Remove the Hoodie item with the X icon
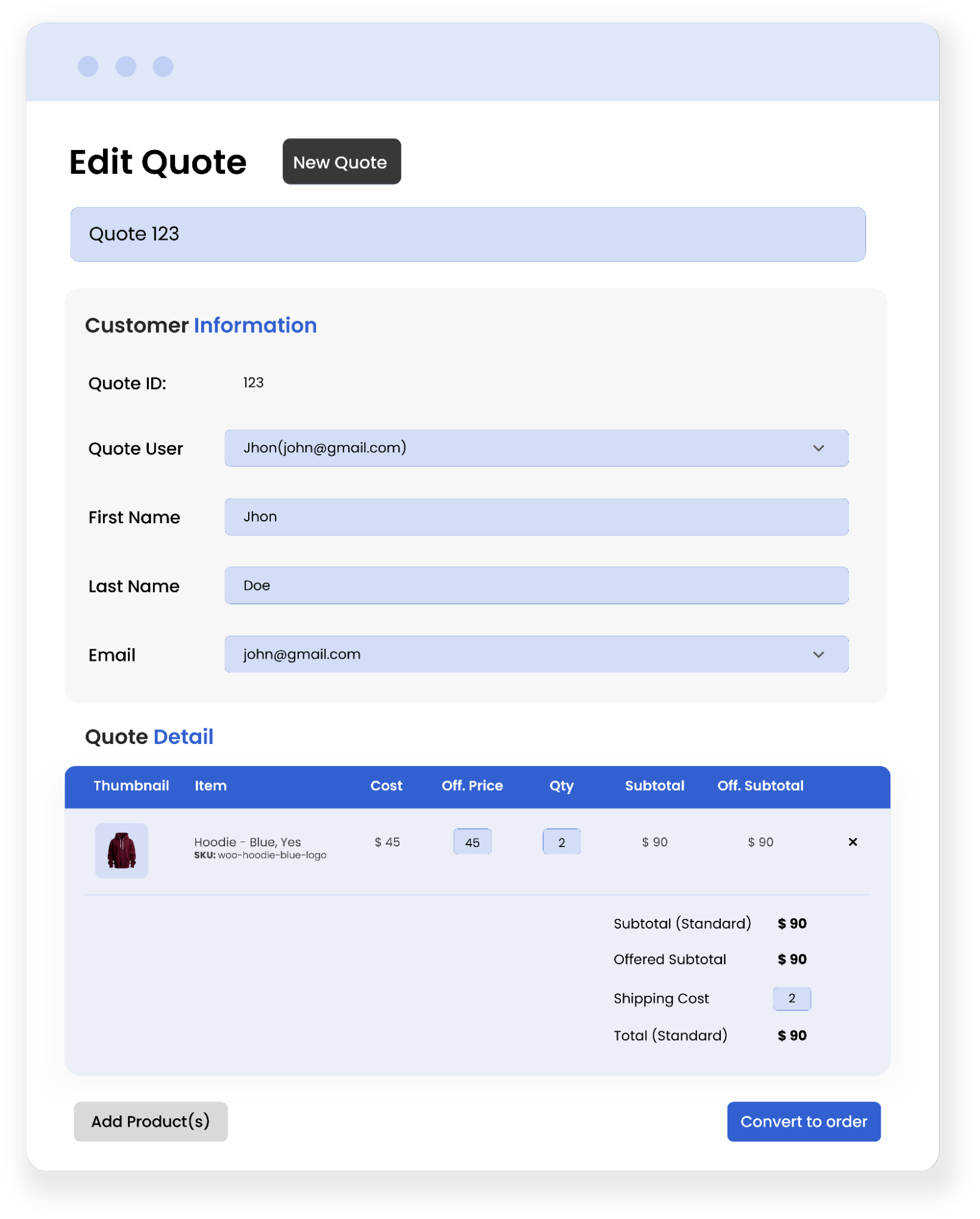 click(853, 842)
